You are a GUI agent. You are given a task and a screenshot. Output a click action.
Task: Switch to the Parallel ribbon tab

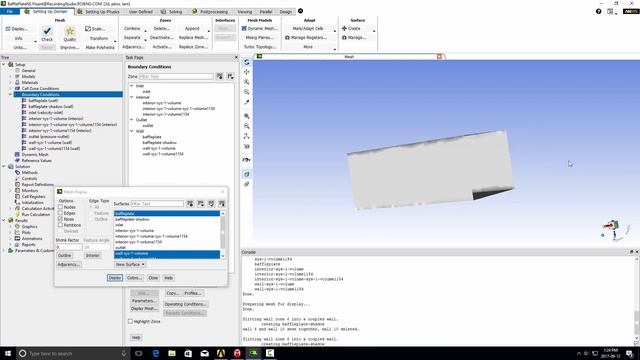(x=266, y=11)
